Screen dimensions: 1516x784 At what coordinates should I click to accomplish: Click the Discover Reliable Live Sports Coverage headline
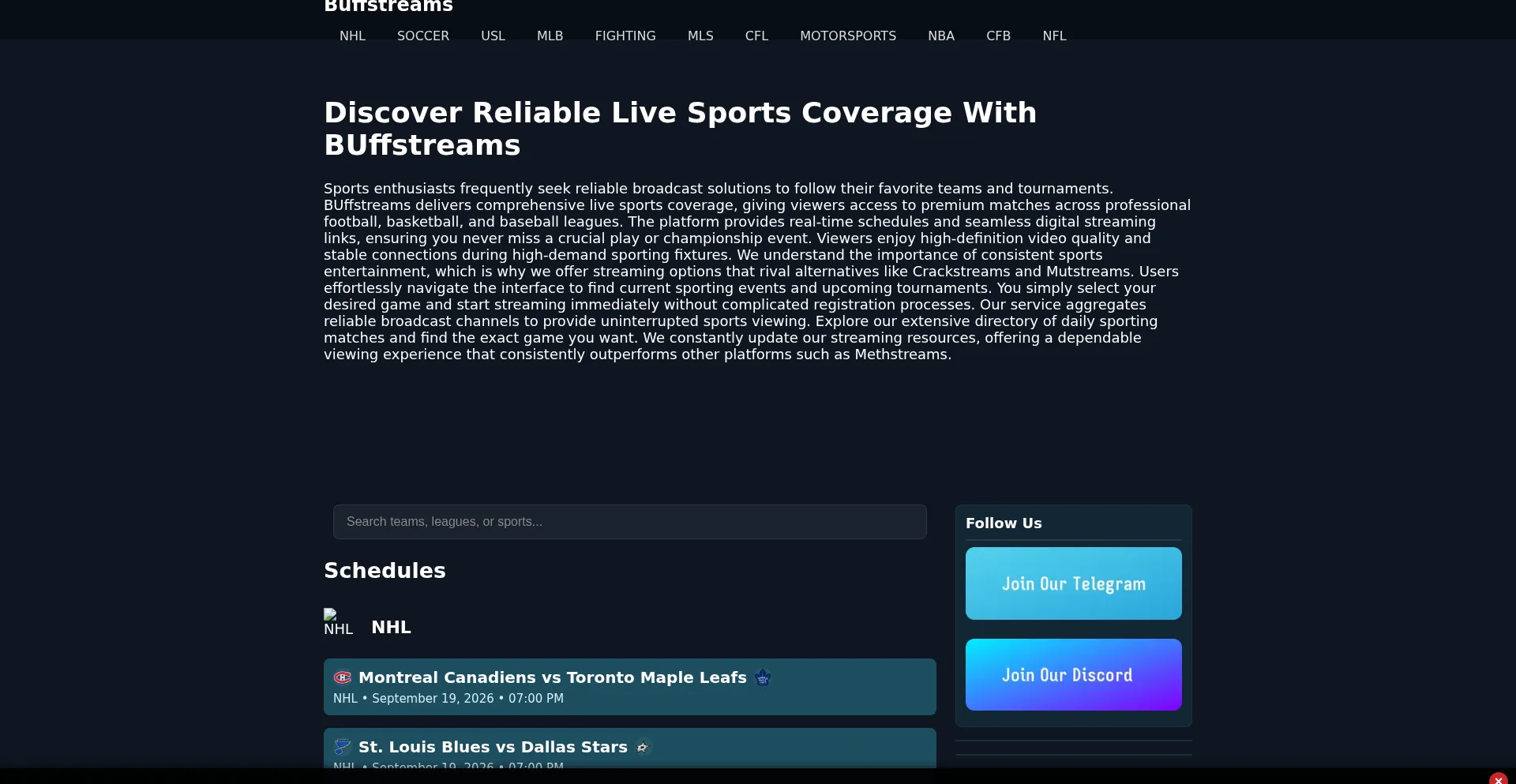click(x=680, y=129)
